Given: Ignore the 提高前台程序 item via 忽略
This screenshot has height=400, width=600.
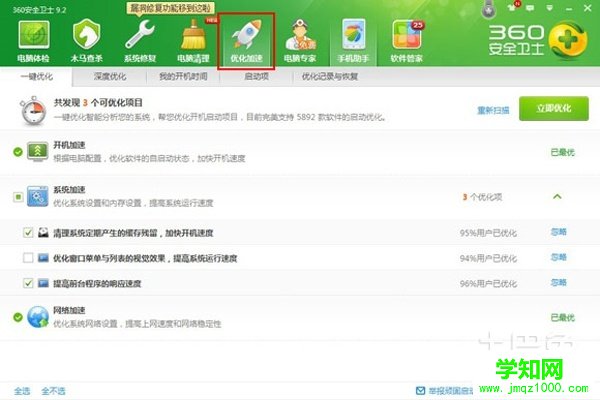Looking at the screenshot, I should coord(558,282).
